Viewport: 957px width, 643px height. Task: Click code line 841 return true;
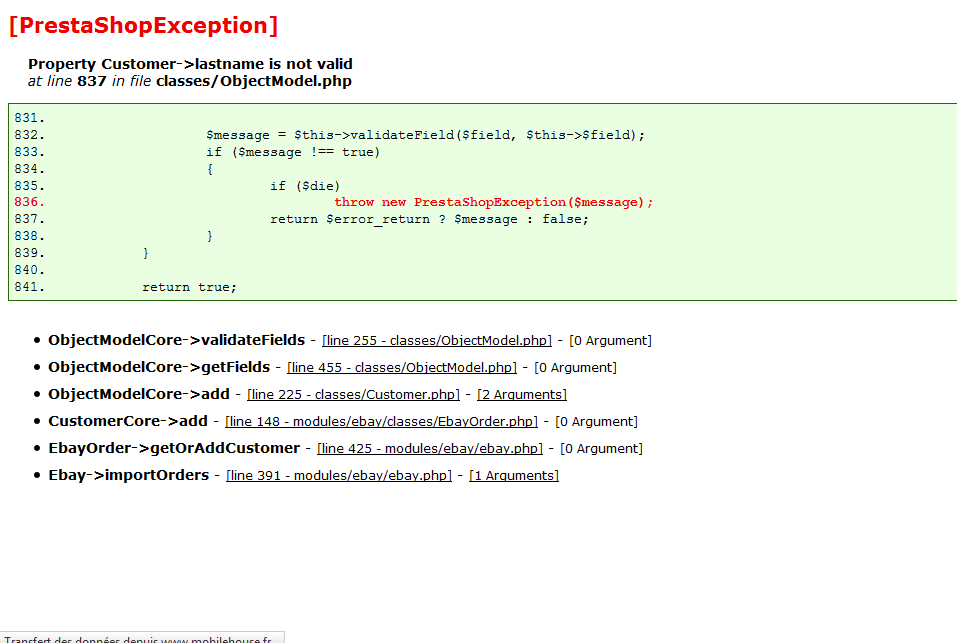click(189, 287)
